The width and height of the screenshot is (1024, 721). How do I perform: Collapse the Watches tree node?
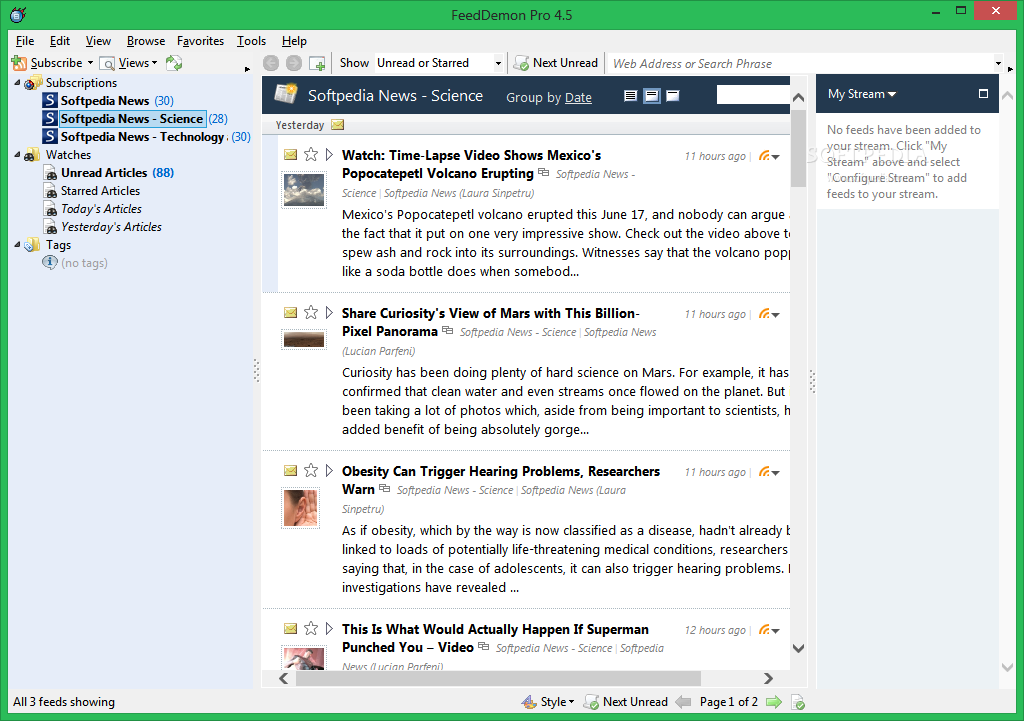point(17,155)
